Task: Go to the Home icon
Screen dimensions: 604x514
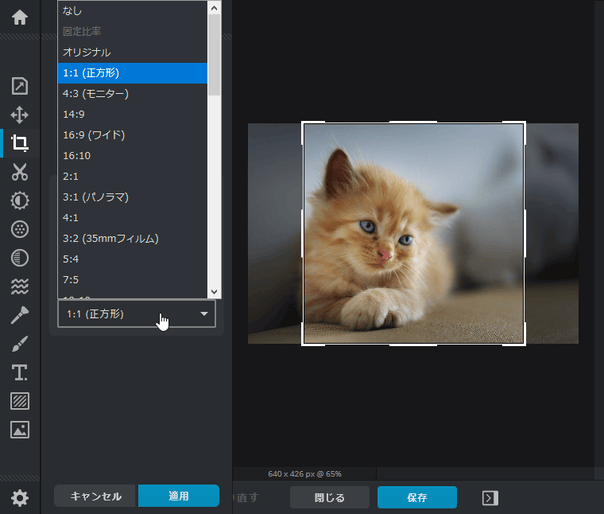Action: tap(20, 17)
